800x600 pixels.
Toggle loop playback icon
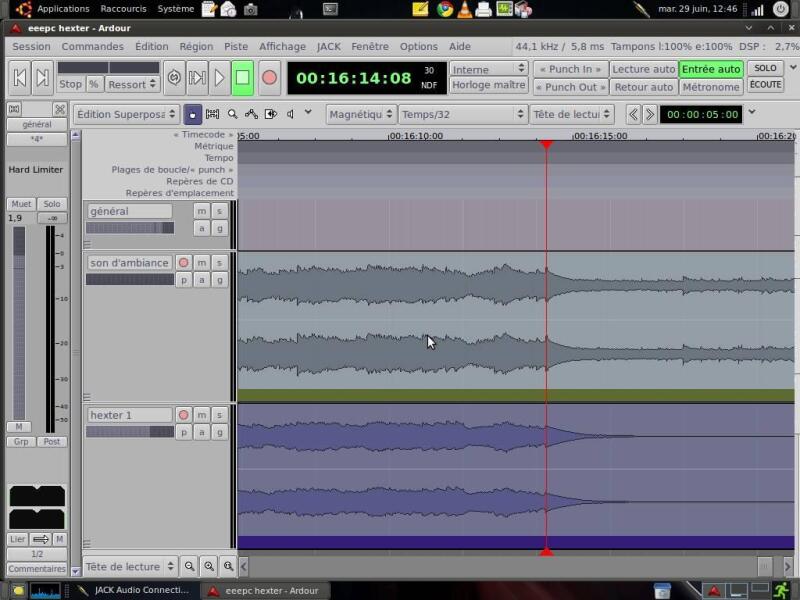174,78
